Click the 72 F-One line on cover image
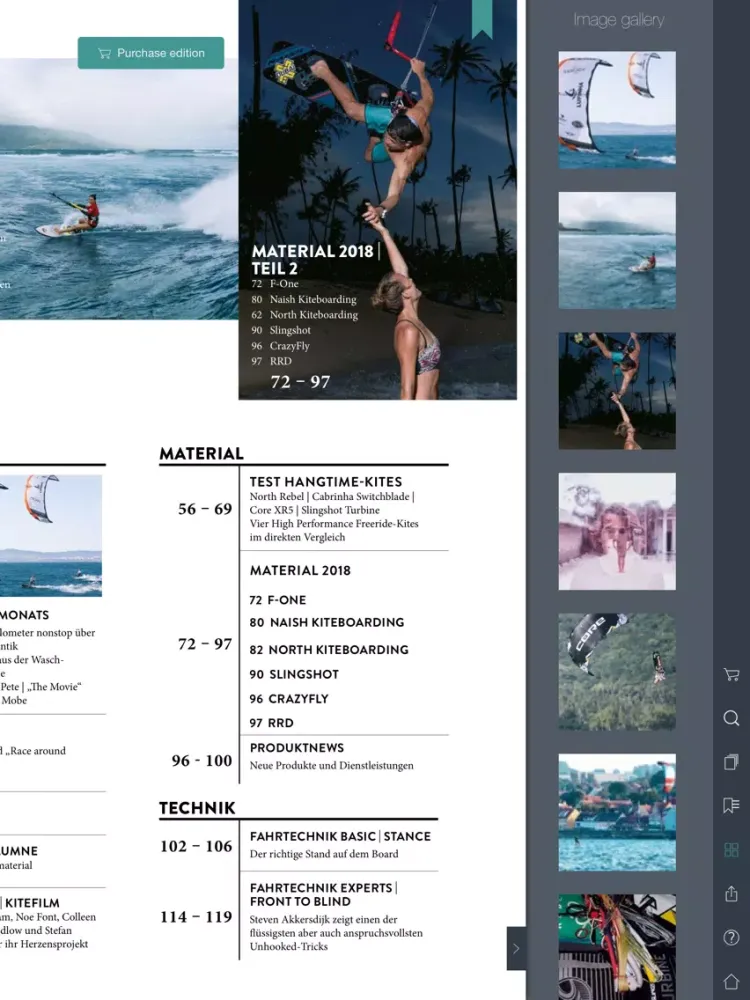 point(275,284)
